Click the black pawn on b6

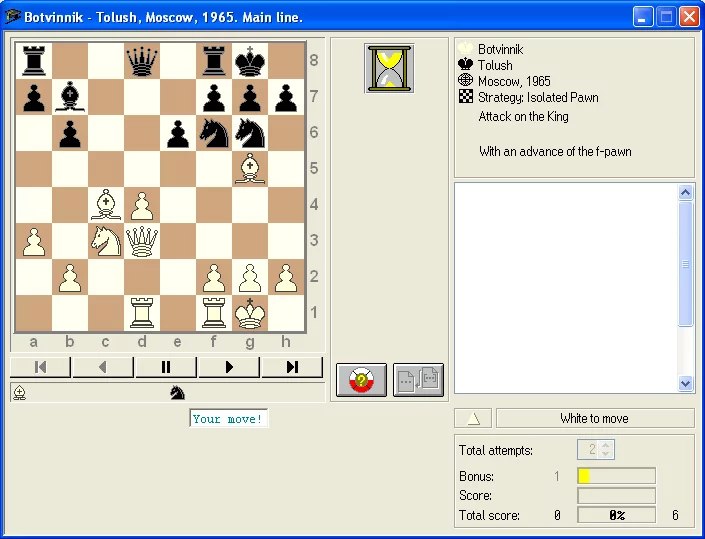(x=70, y=133)
